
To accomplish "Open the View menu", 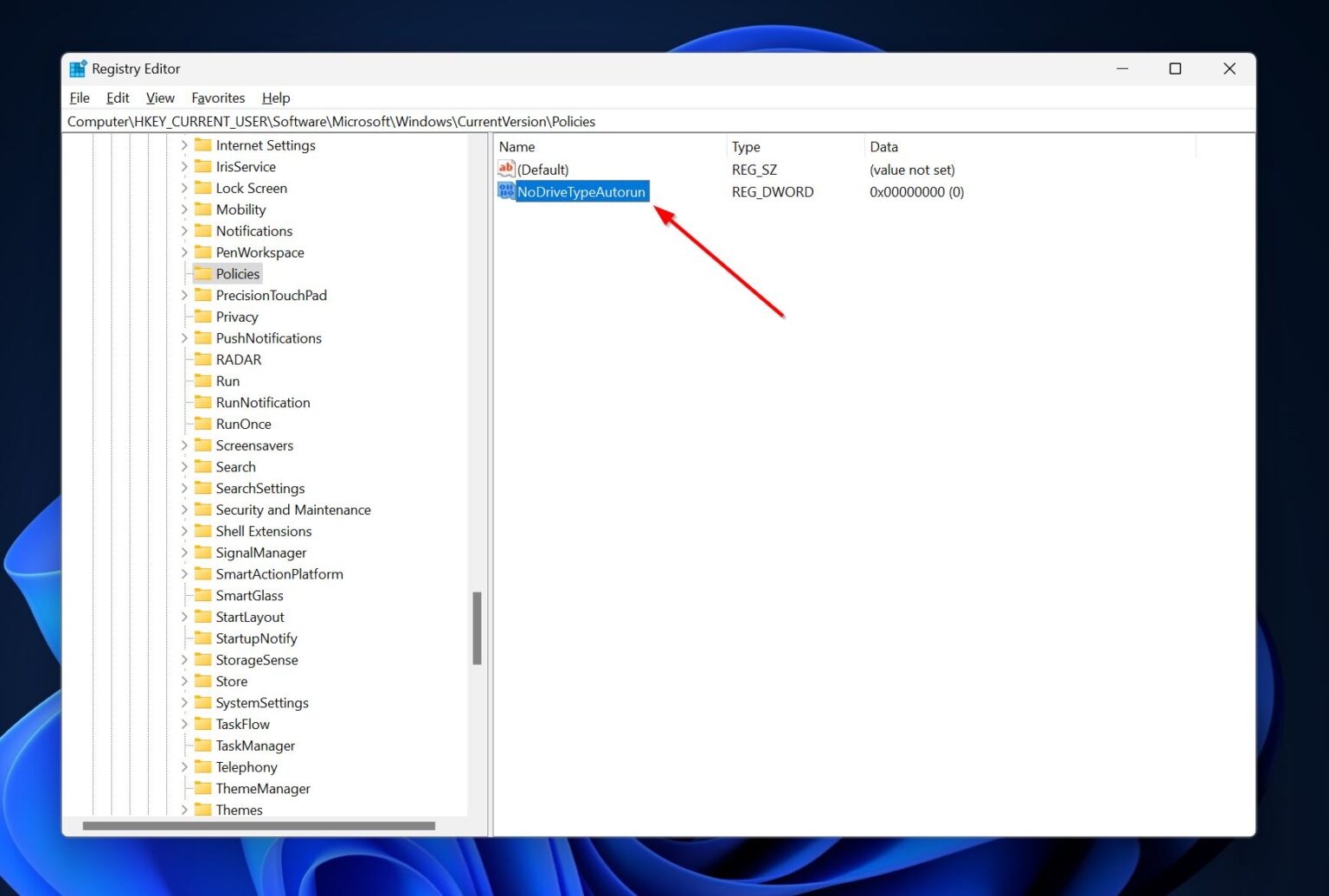I will click(159, 98).
